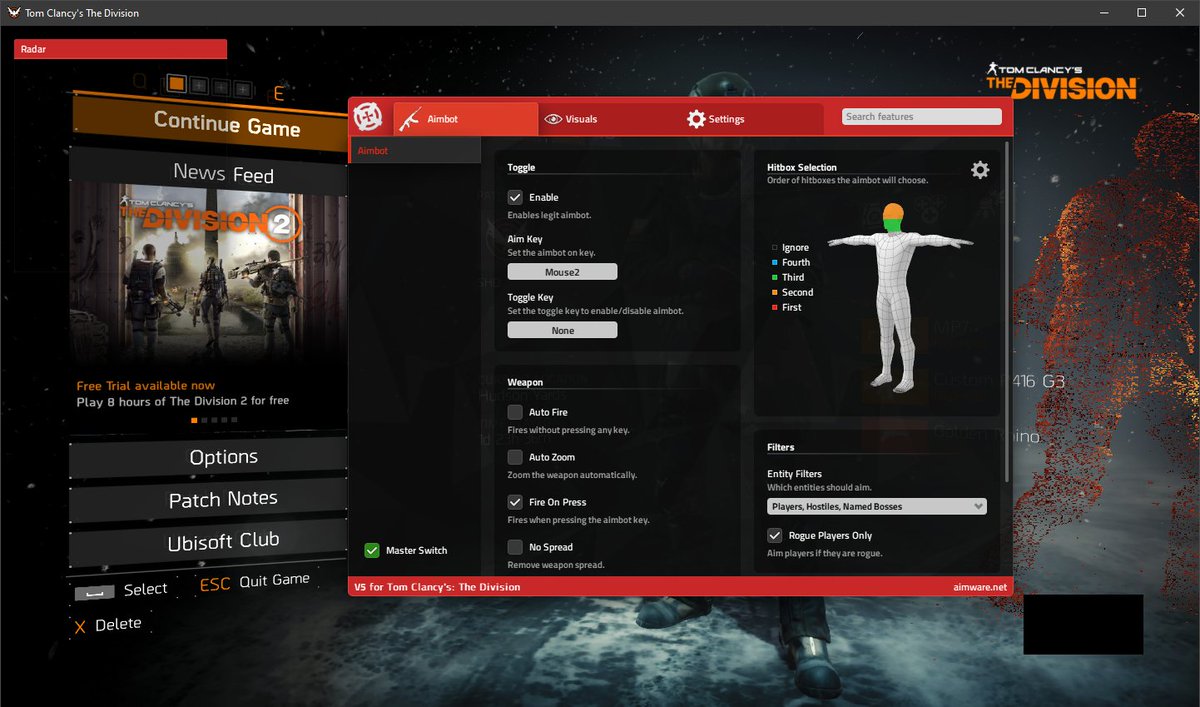Click the Ignore legend color swatch
Screen dimensions: 1200x707
click(774, 247)
